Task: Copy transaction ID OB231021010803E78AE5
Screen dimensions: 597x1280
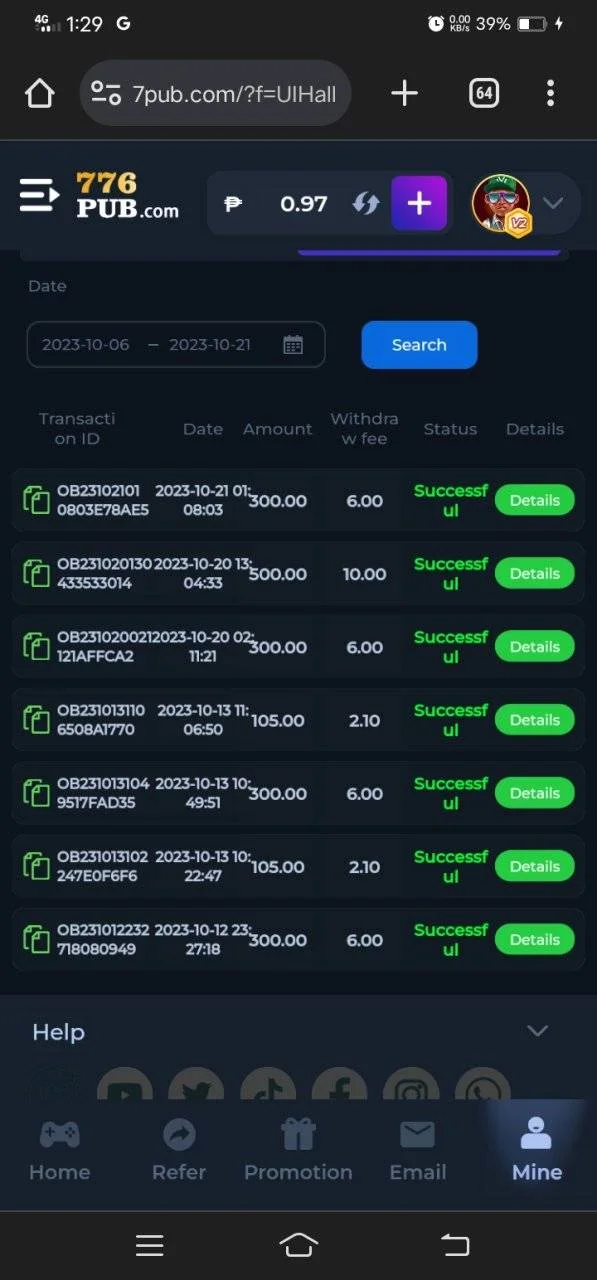Action: click(37, 501)
